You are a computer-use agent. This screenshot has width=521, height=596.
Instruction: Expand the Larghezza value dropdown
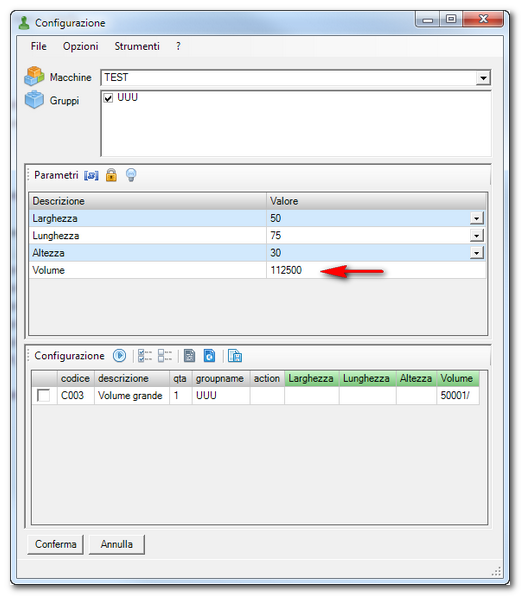[477, 219]
